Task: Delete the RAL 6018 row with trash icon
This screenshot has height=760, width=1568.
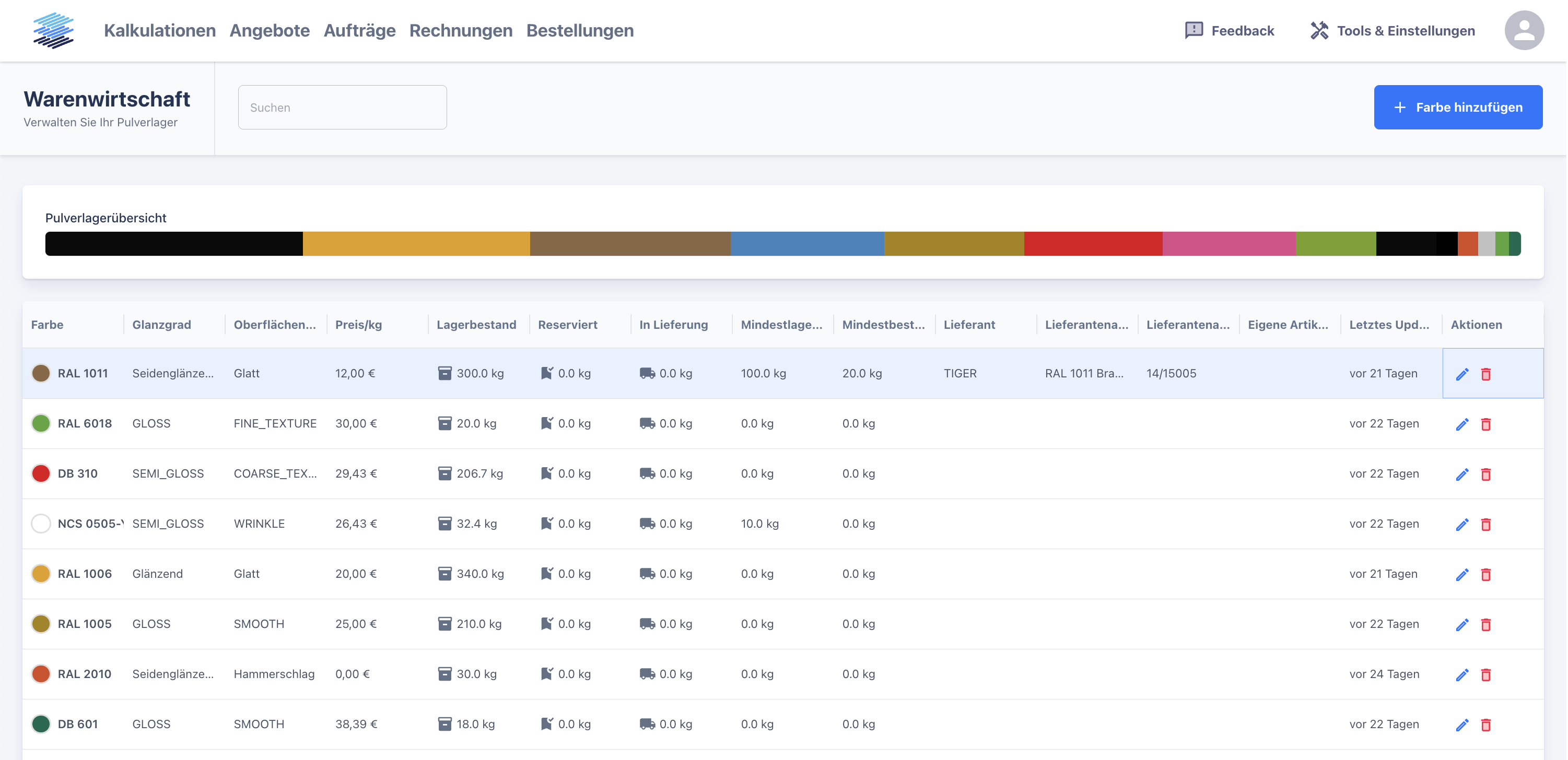Action: pyautogui.click(x=1486, y=424)
